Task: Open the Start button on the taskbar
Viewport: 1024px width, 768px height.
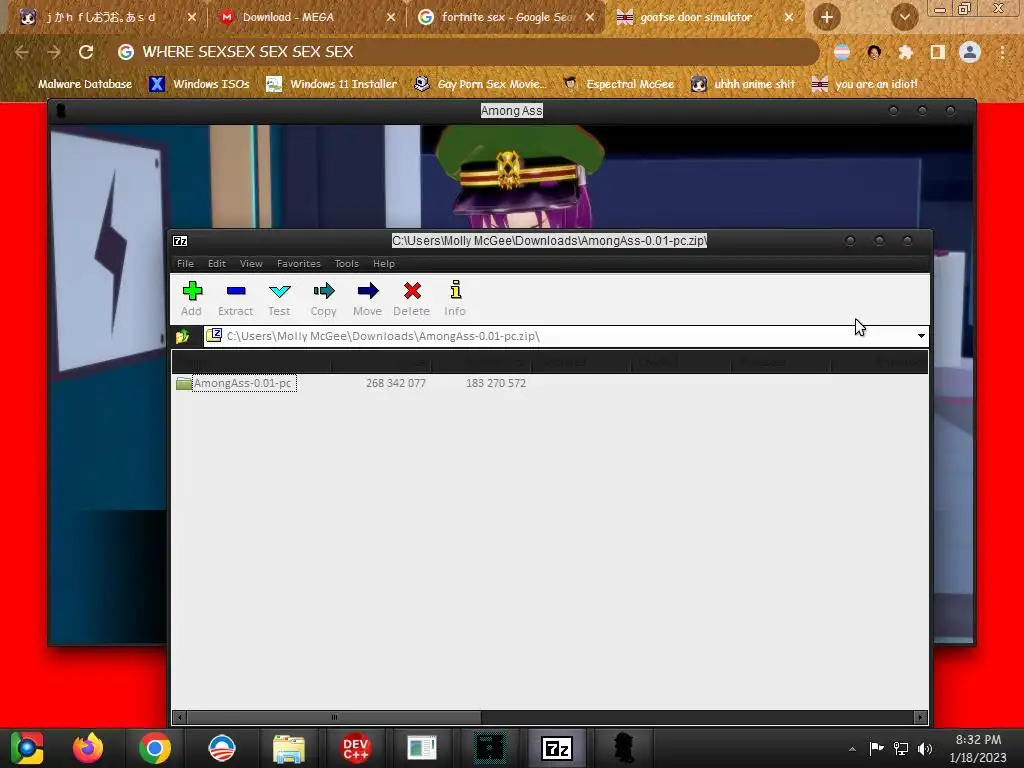Action: click(27, 748)
